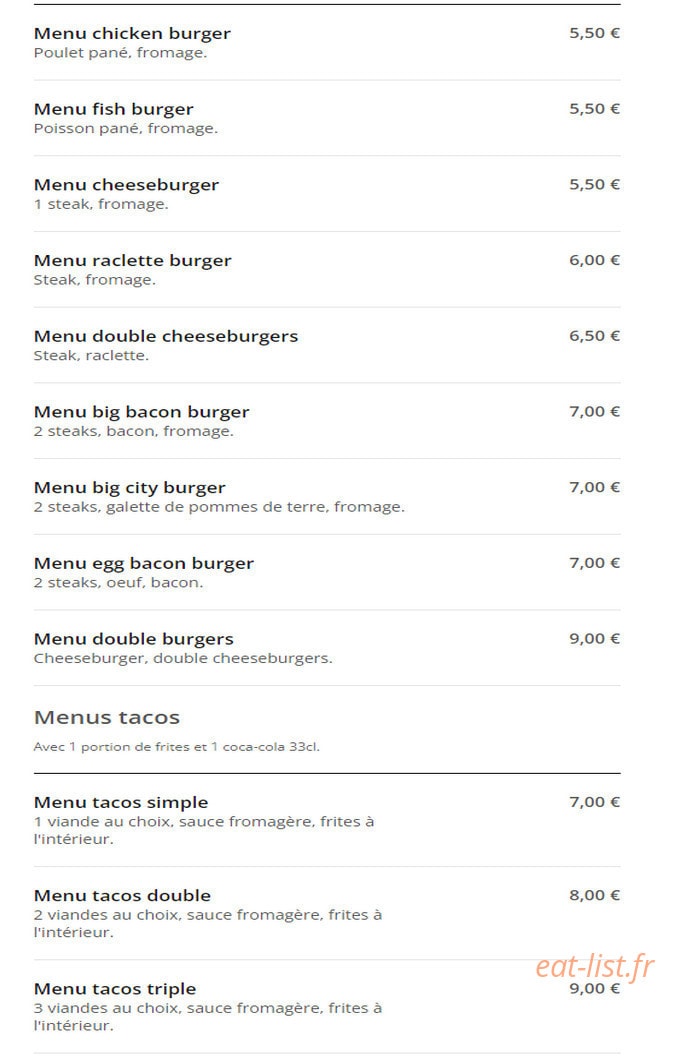Click the tacos section frites and coca-cola note
687x1064 pixels.
pos(177,746)
